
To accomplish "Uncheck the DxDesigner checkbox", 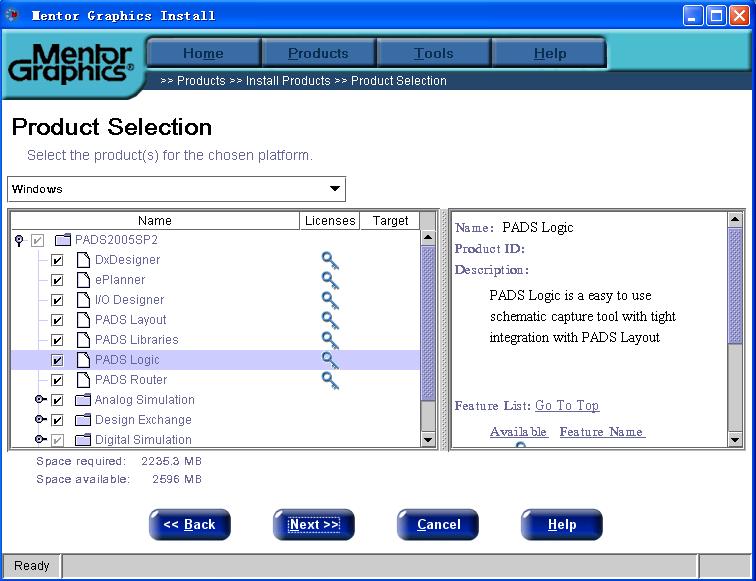I will 57,260.
